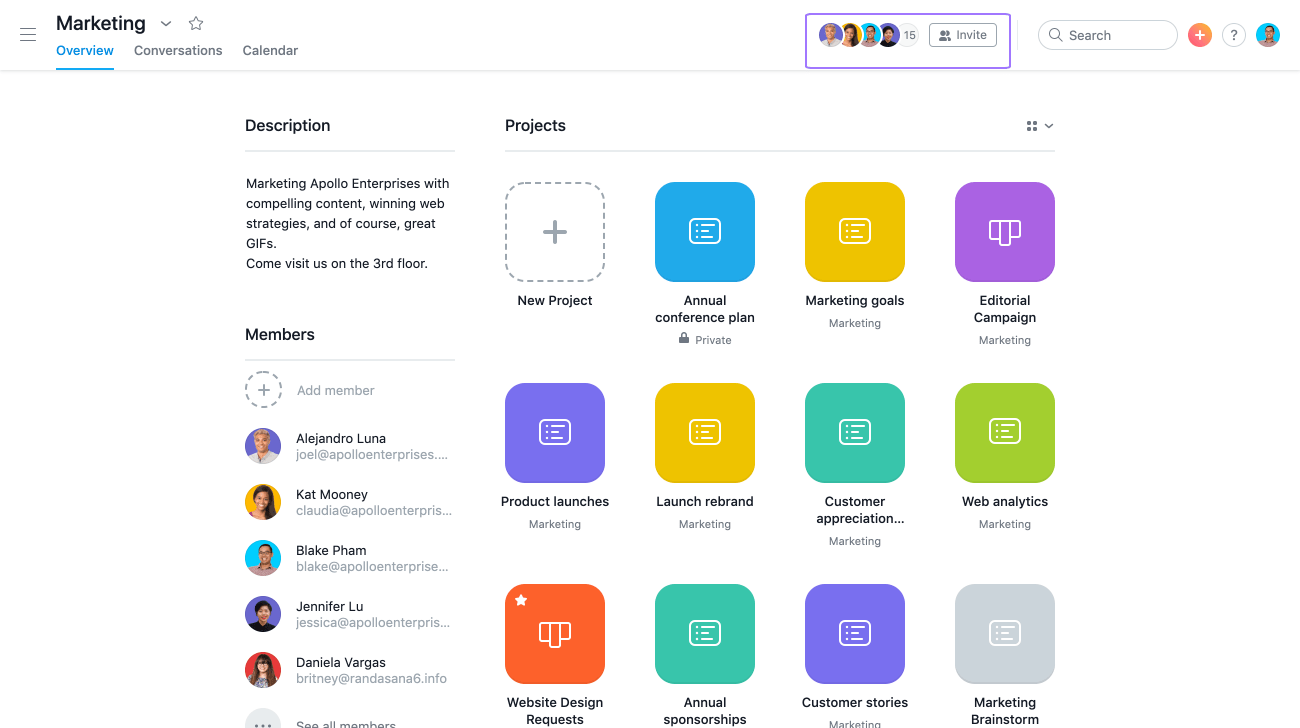Open the Projects view layout dropdown
The width and height of the screenshot is (1300, 728).
tap(1038, 125)
